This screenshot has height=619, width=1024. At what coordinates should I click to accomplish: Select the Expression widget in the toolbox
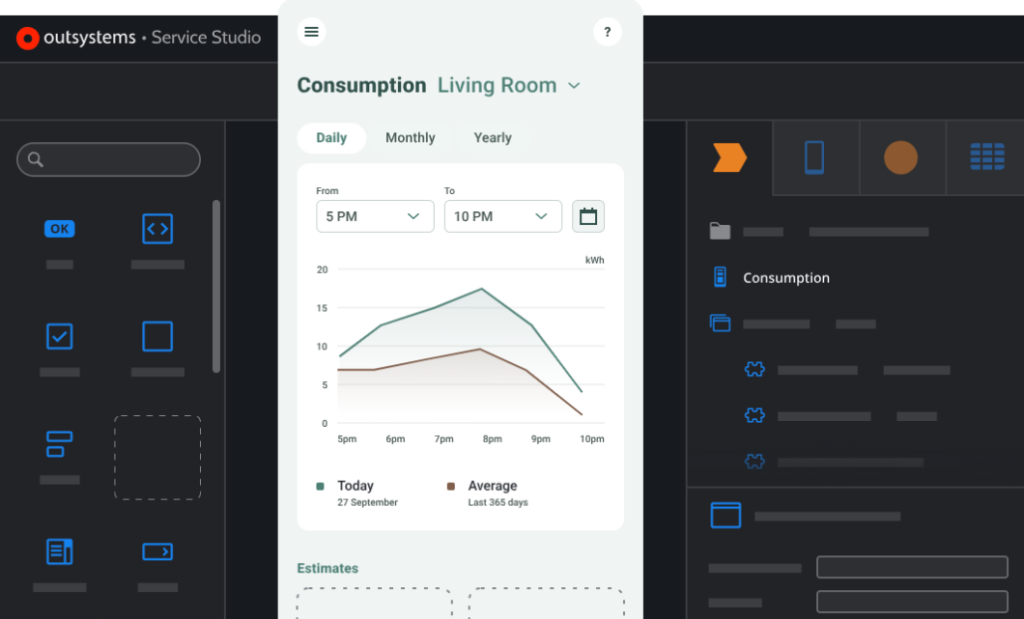(157, 228)
